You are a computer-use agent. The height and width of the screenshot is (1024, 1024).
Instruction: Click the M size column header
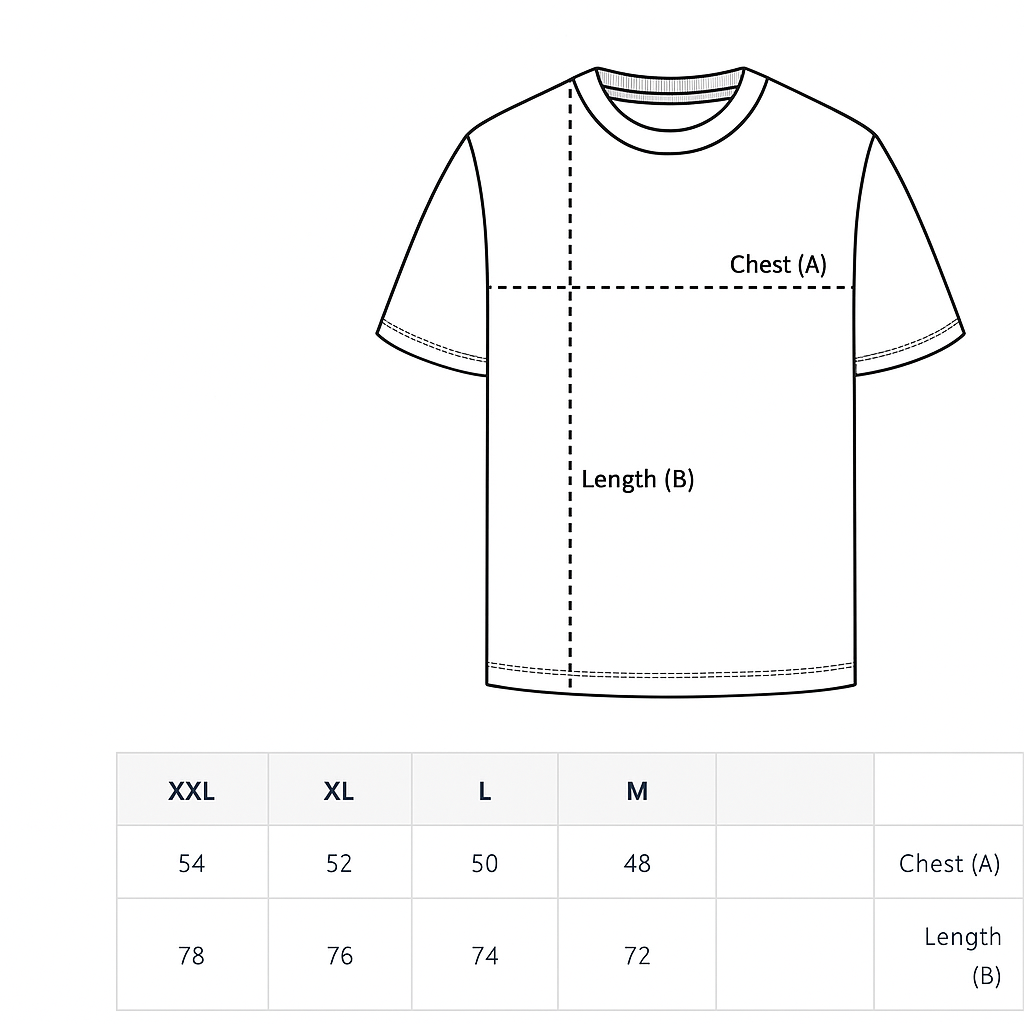click(x=637, y=791)
